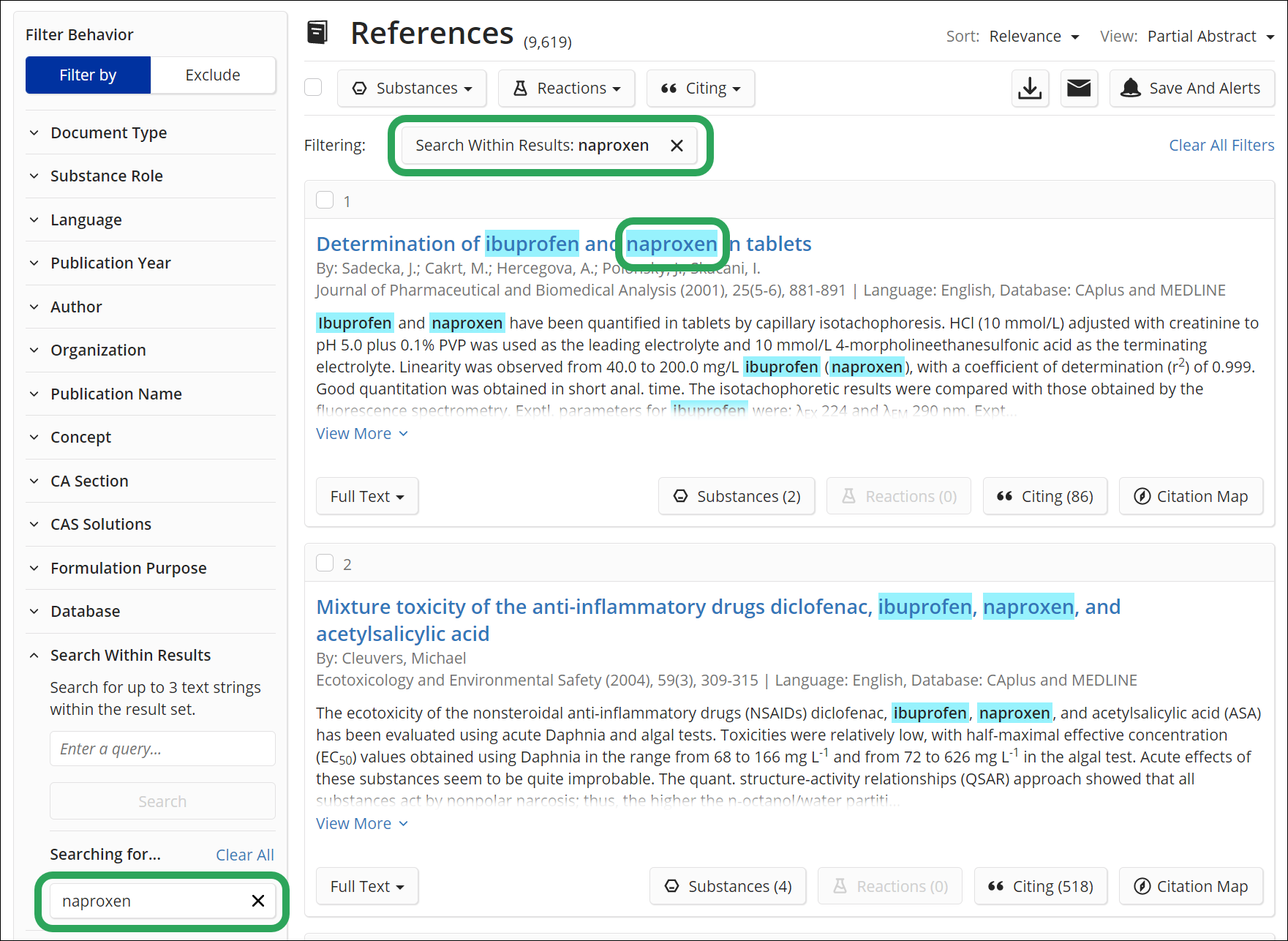The image size is (1288, 941).
Task: Expand the Concept filter
Action: pyautogui.click(x=151, y=437)
